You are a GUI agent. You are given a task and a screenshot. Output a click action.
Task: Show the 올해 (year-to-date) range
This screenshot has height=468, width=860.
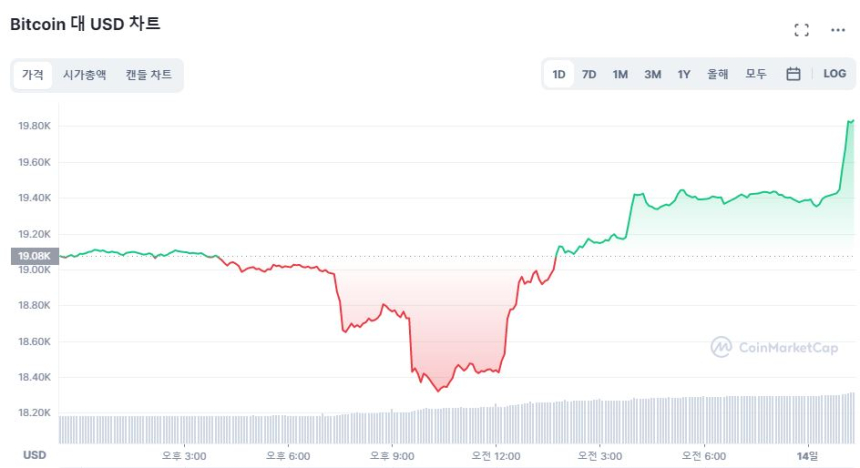(x=718, y=74)
